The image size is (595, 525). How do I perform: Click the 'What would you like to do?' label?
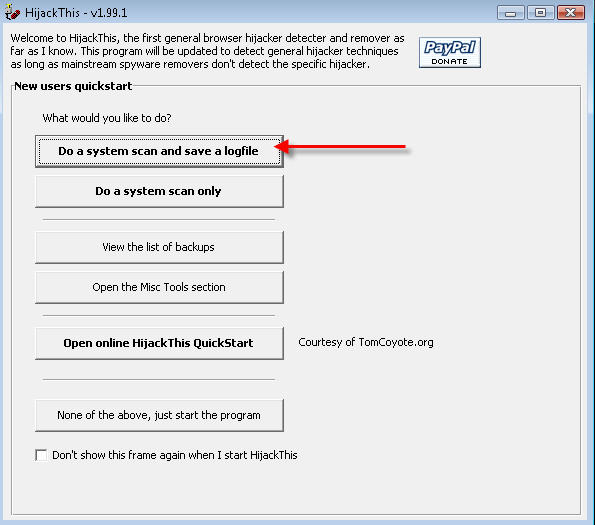pyautogui.click(x=107, y=118)
